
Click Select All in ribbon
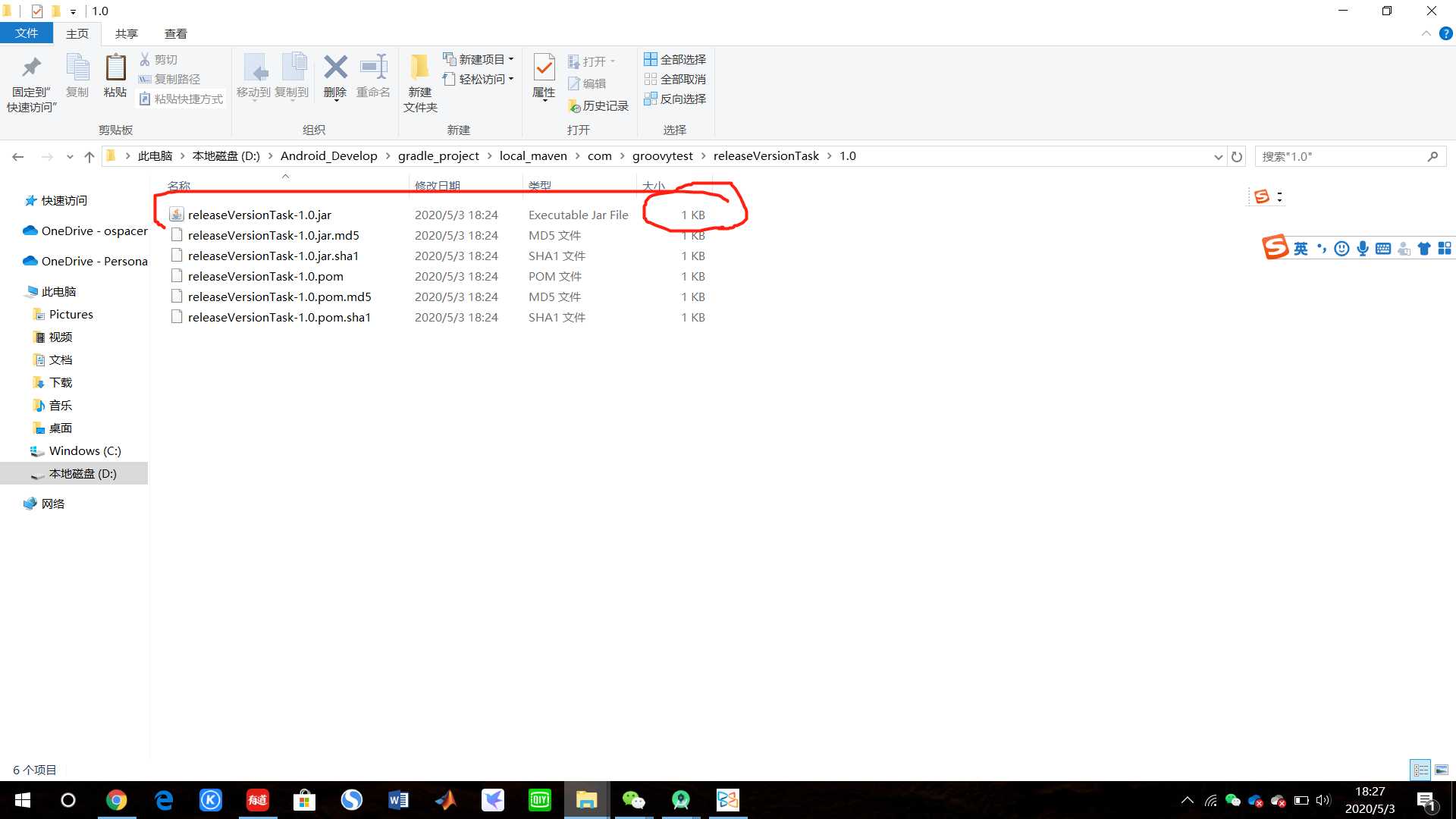[675, 59]
